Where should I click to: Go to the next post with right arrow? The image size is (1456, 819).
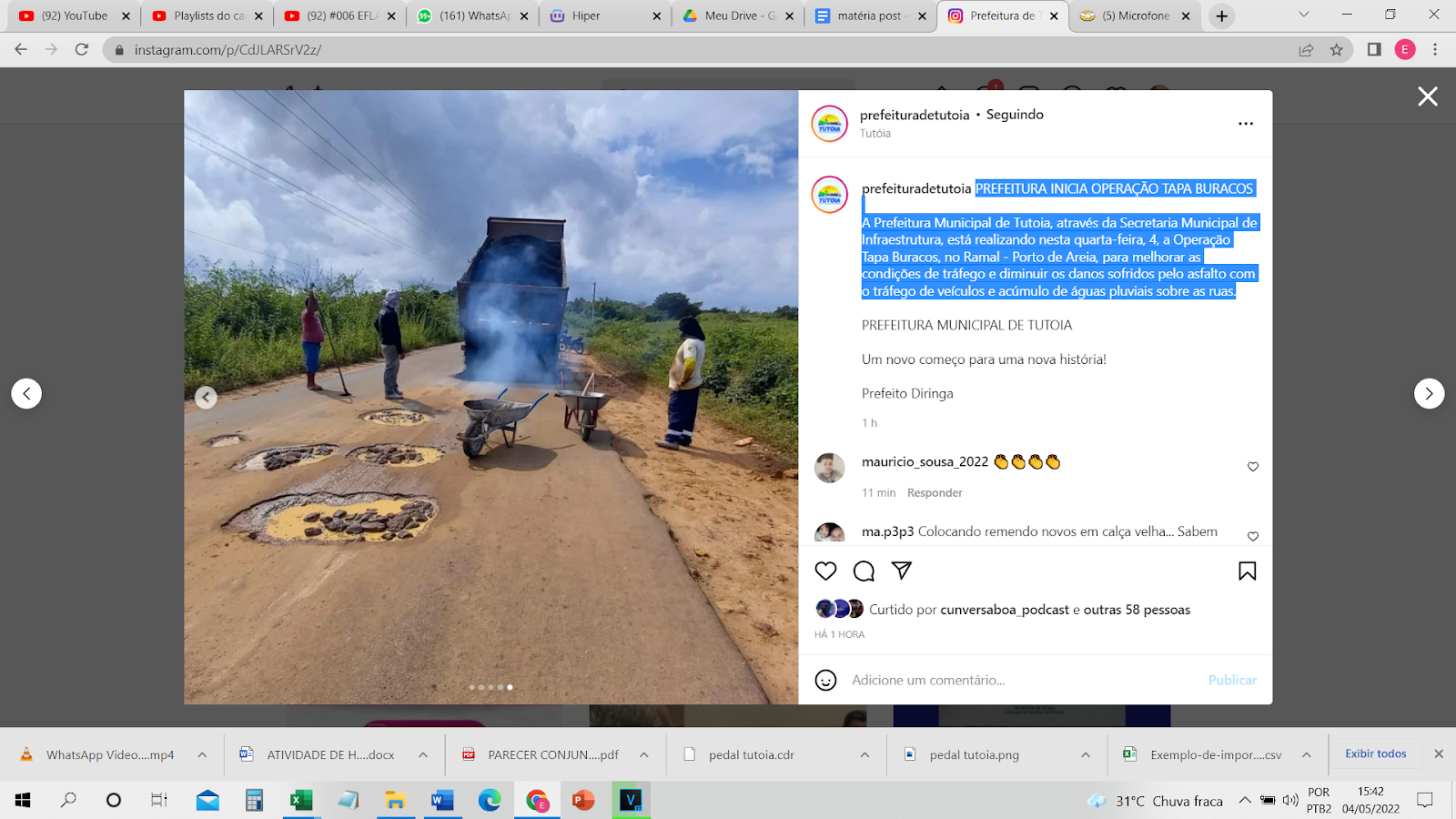pyautogui.click(x=1429, y=393)
